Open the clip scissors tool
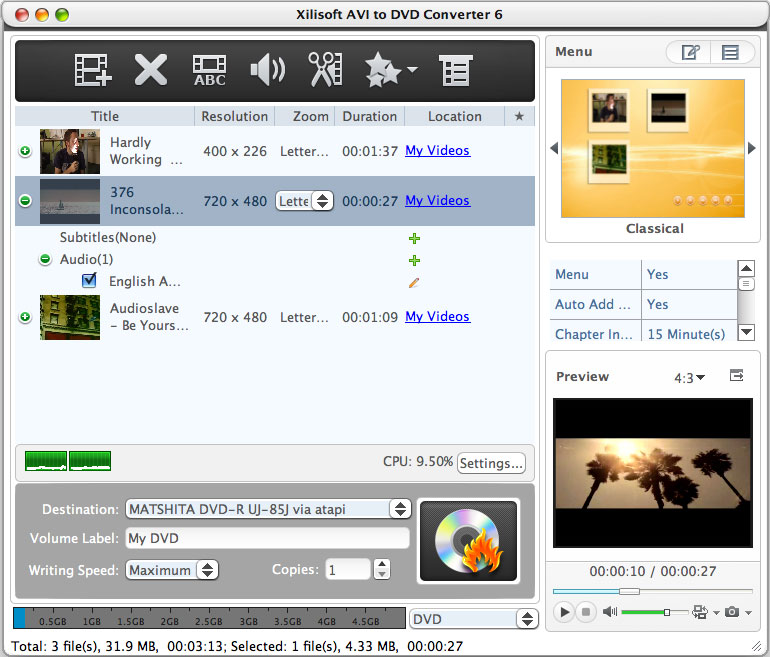 click(x=325, y=70)
